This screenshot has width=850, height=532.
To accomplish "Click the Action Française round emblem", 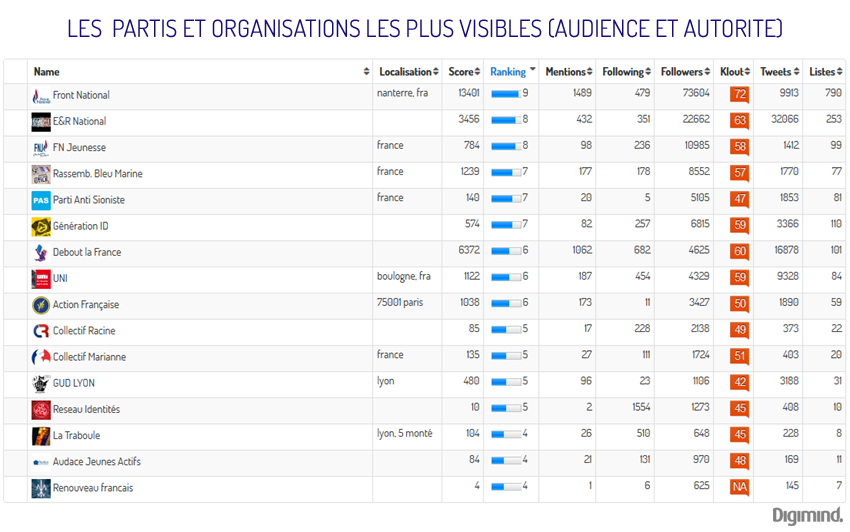I will click(41, 305).
